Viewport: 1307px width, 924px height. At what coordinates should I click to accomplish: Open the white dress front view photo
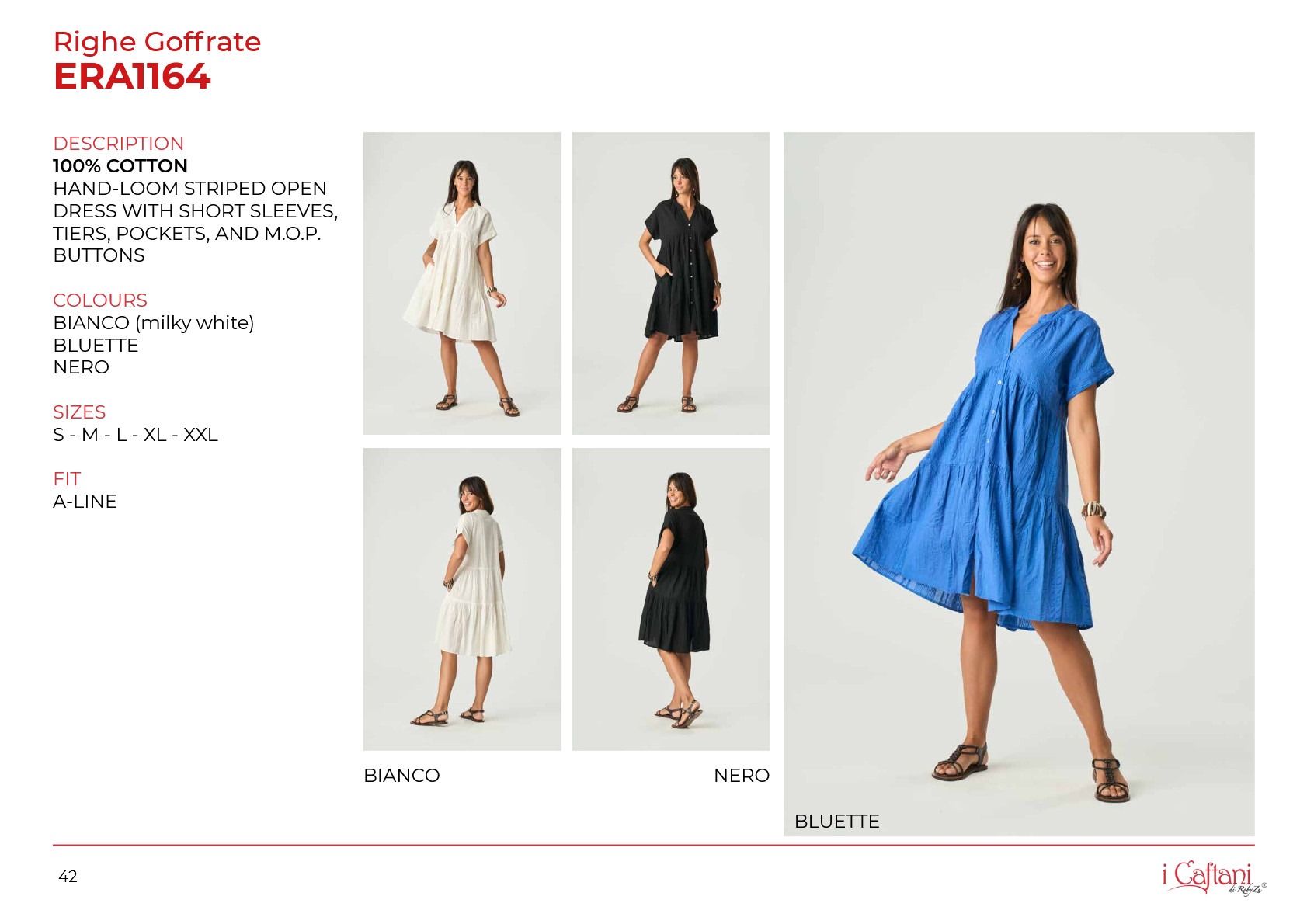click(462, 283)
